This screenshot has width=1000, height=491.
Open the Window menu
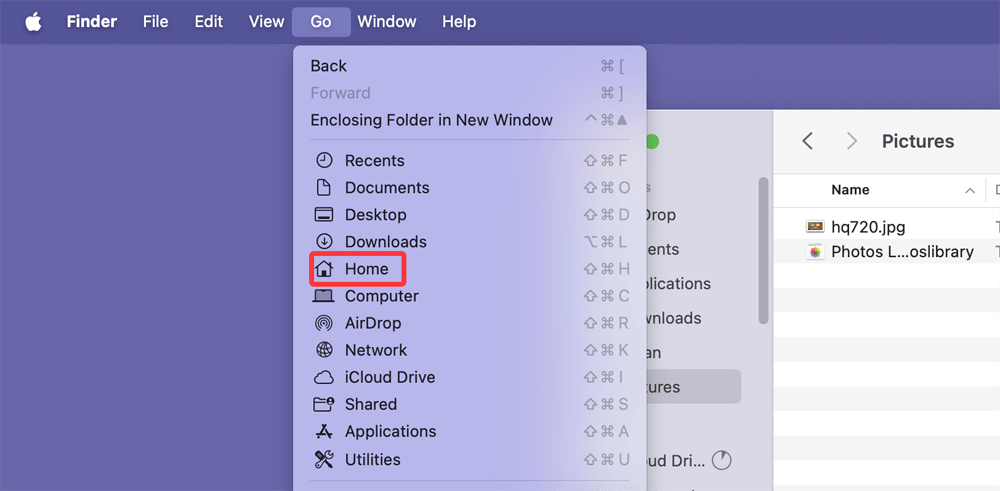386,22
